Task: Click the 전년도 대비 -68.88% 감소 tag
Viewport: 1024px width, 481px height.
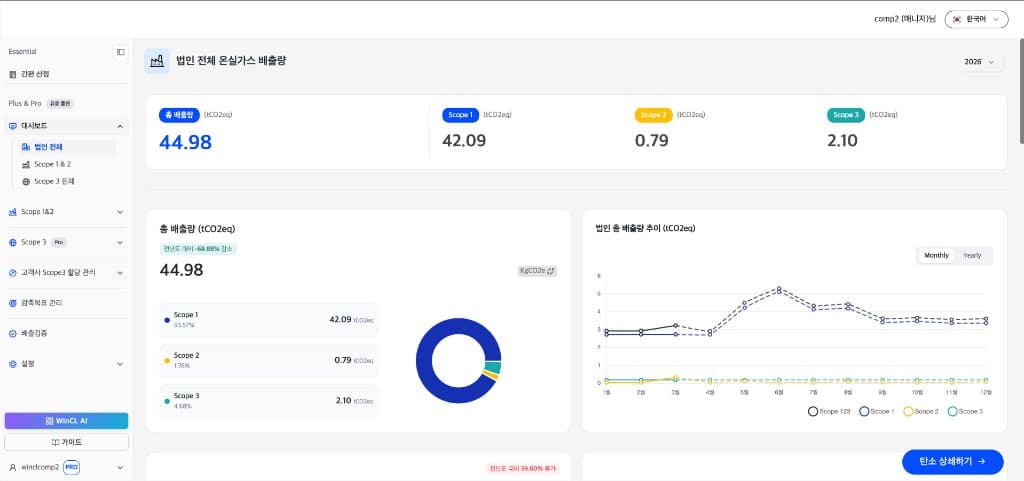Action: coord(198,249)
